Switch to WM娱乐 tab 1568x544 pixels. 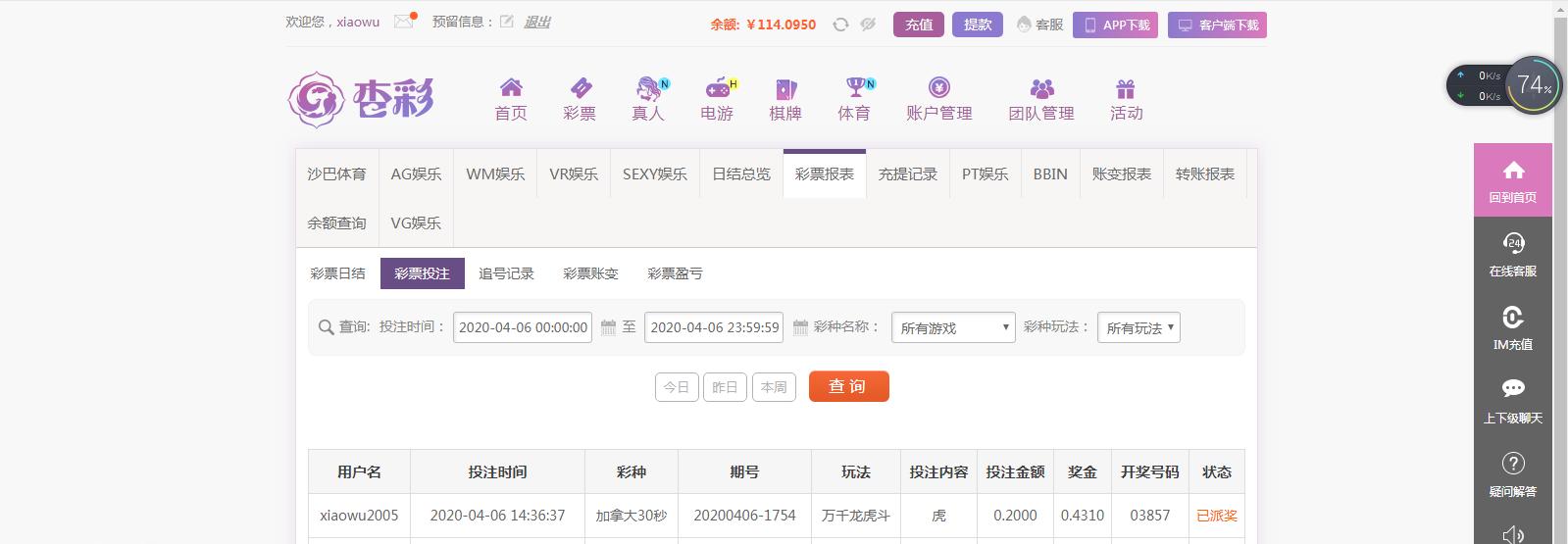[495, 174]
